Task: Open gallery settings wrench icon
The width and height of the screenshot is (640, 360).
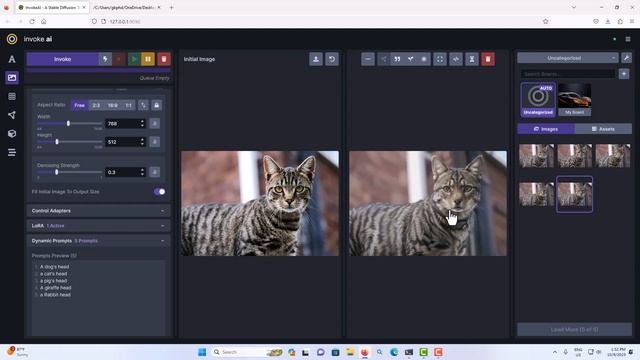Action: coord(627,58)
